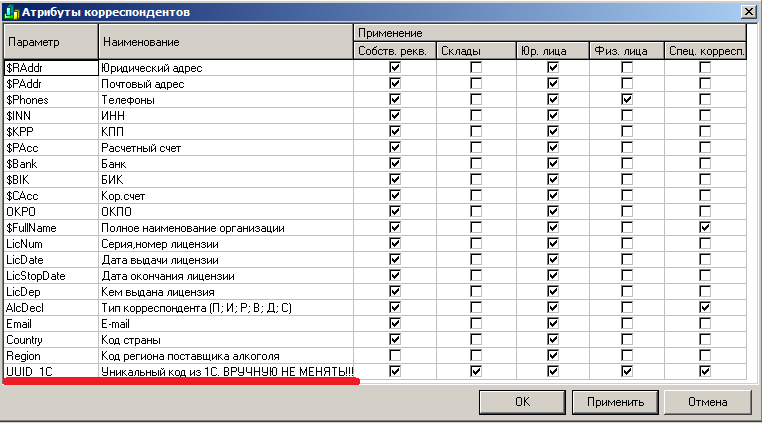Click the Юр. лица column header
The image size is (762, 423).
[x=553, y=51]
